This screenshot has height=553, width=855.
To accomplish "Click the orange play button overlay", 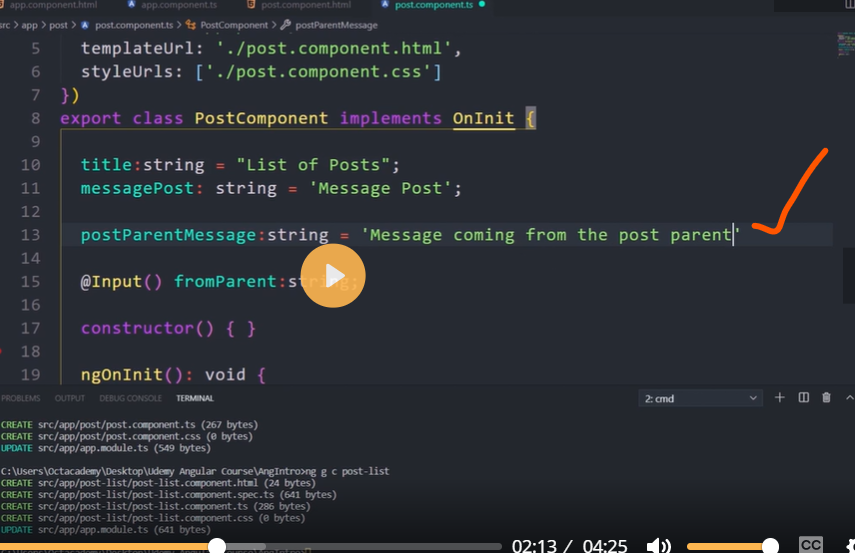I will pos(333,275).
